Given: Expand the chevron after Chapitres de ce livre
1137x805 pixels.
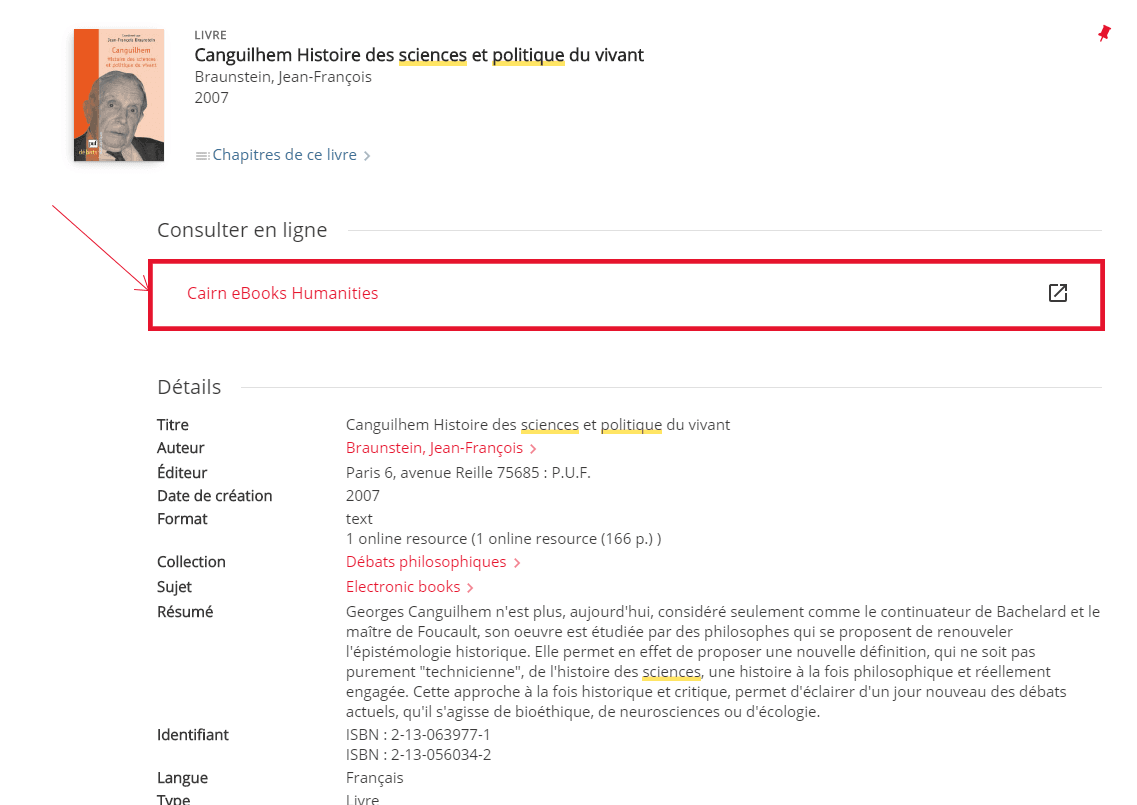Looking at the screenshot, I should [368, 156].
